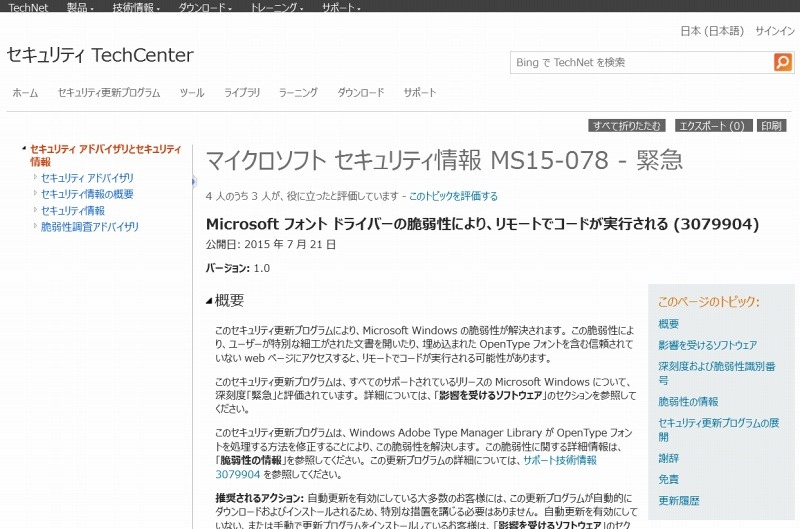
Task: Click the 印刷 button
Action: click(771, 125)
